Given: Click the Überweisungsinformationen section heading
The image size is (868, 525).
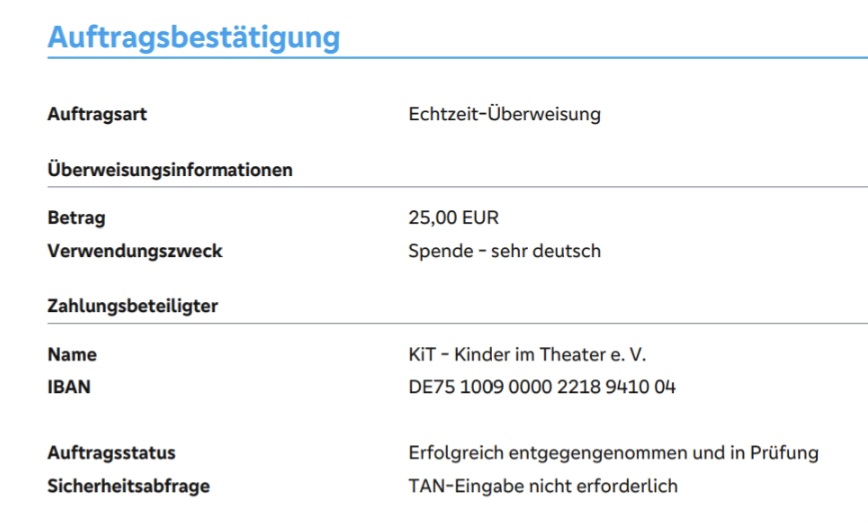Looking at the screenshot, I should point(170,170).
